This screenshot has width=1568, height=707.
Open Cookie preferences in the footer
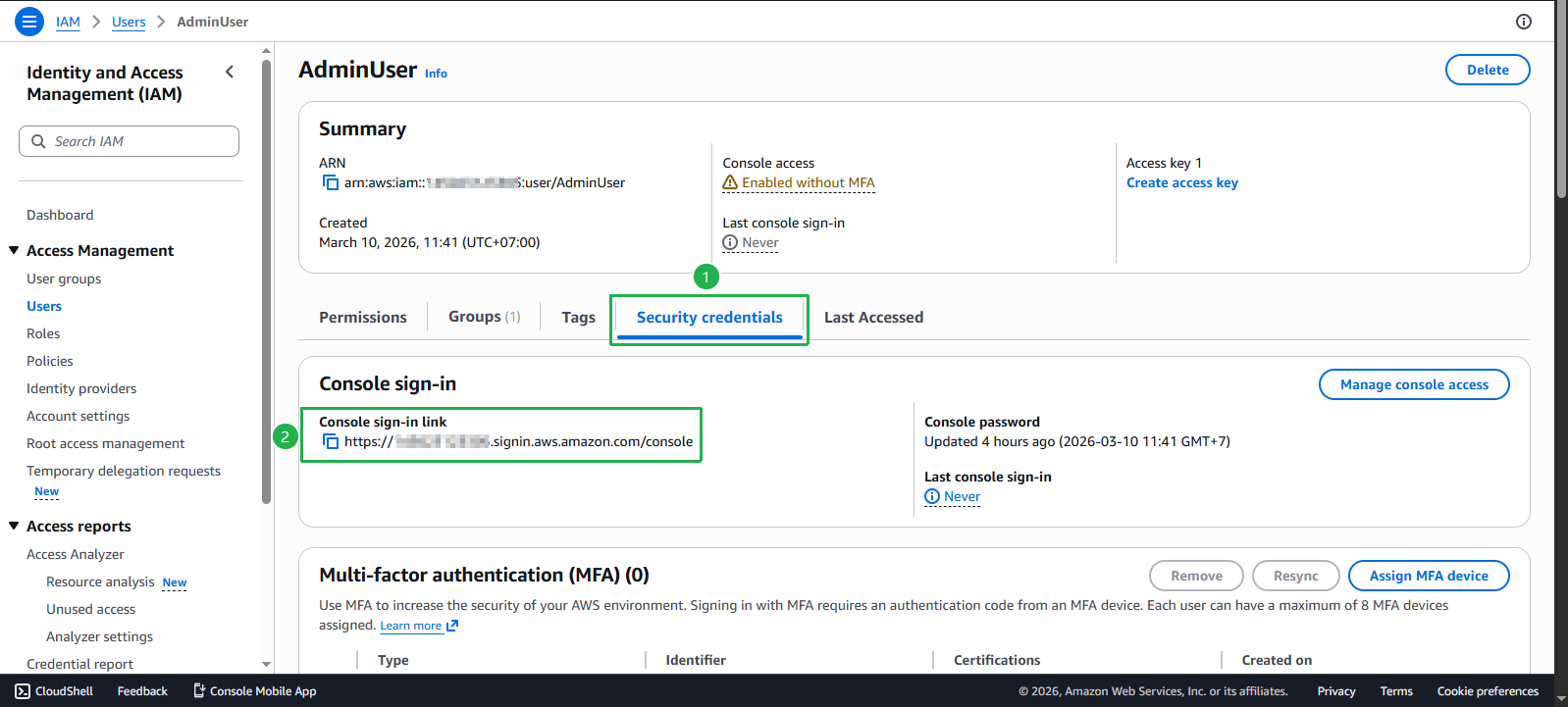click(1488, 691)
